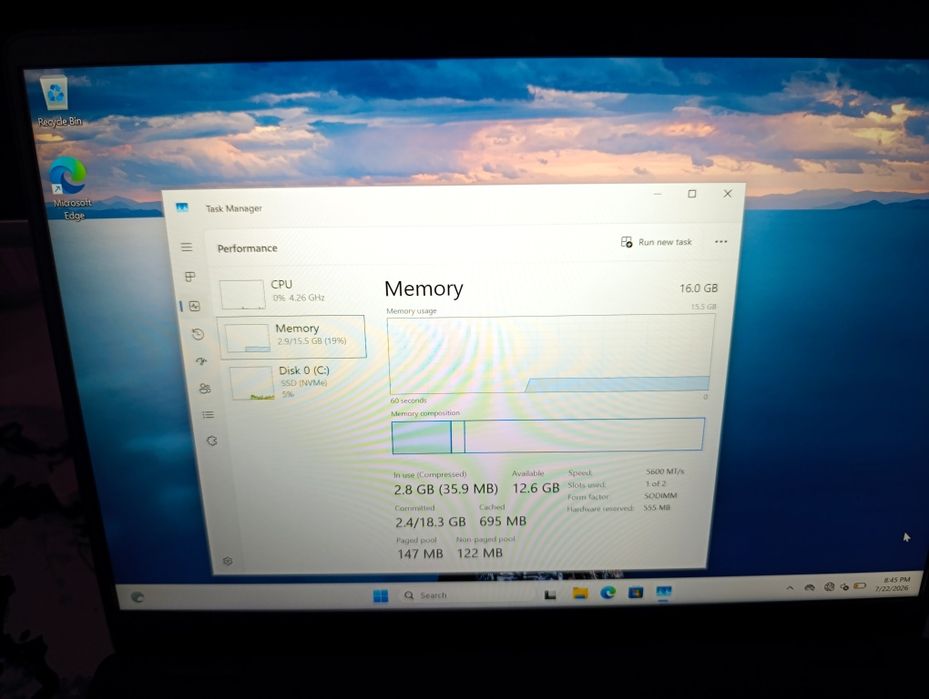Click the In use value 2.8 GB (35.9 MB)

pos(446,489)
